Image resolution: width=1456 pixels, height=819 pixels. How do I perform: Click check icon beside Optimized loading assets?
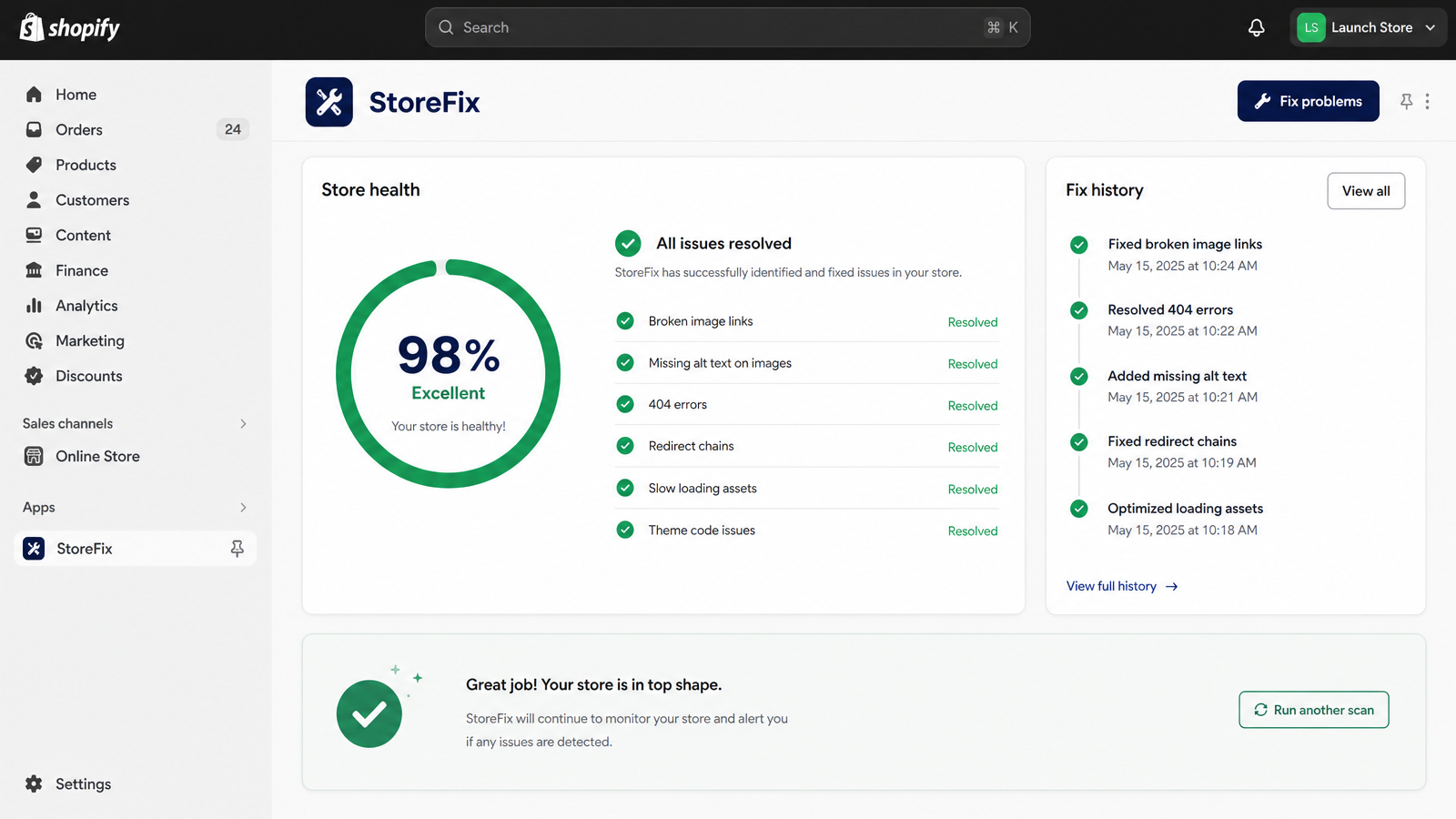tap(1079, 509)
